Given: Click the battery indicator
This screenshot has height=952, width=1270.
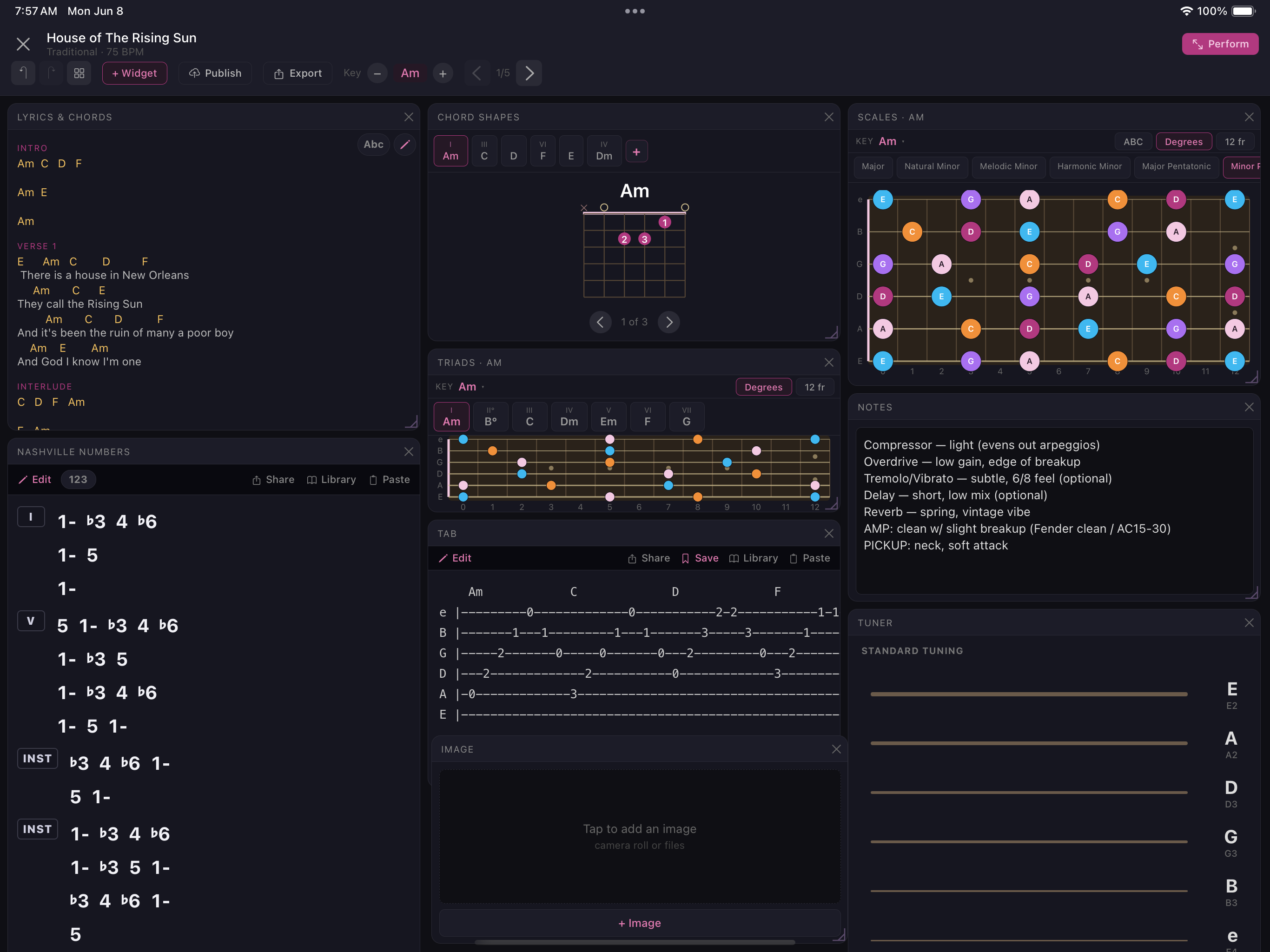Looking at the screenshot, I should [x=1244, y=11].
